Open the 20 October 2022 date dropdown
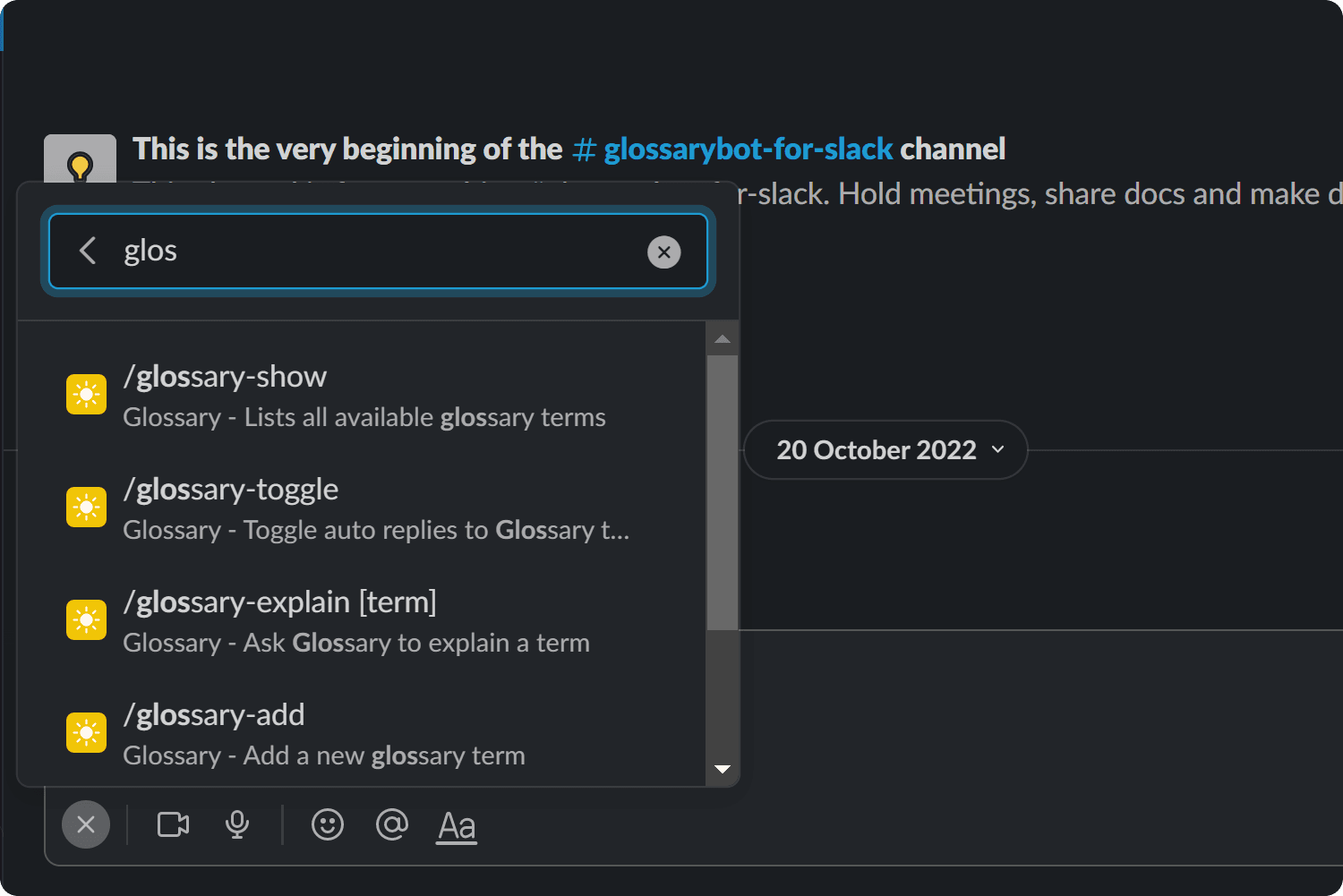1343x896 pixels. 885,449
